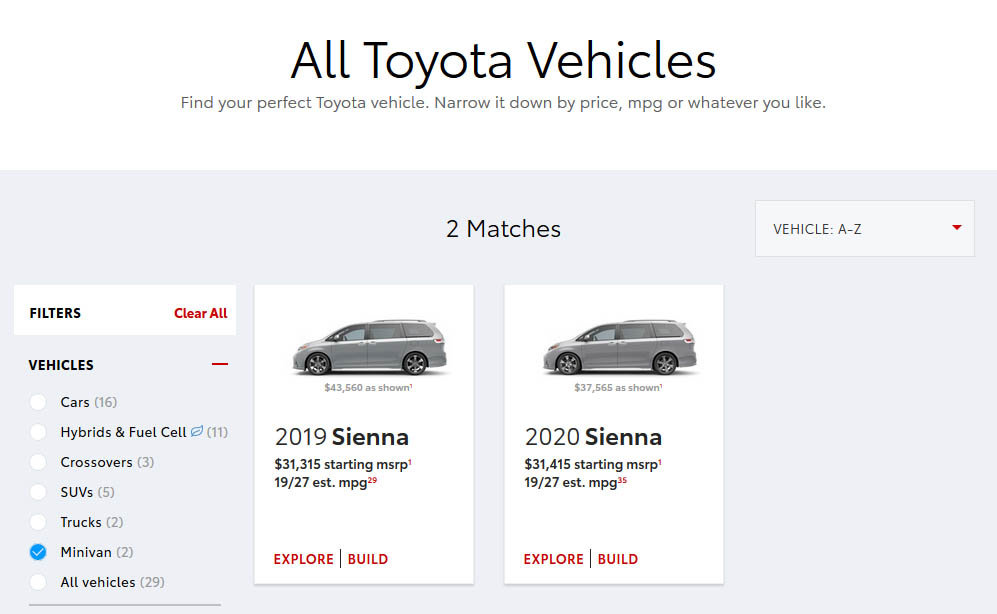
Task: Build the 2020 Sienna
Action: (617, 559)
